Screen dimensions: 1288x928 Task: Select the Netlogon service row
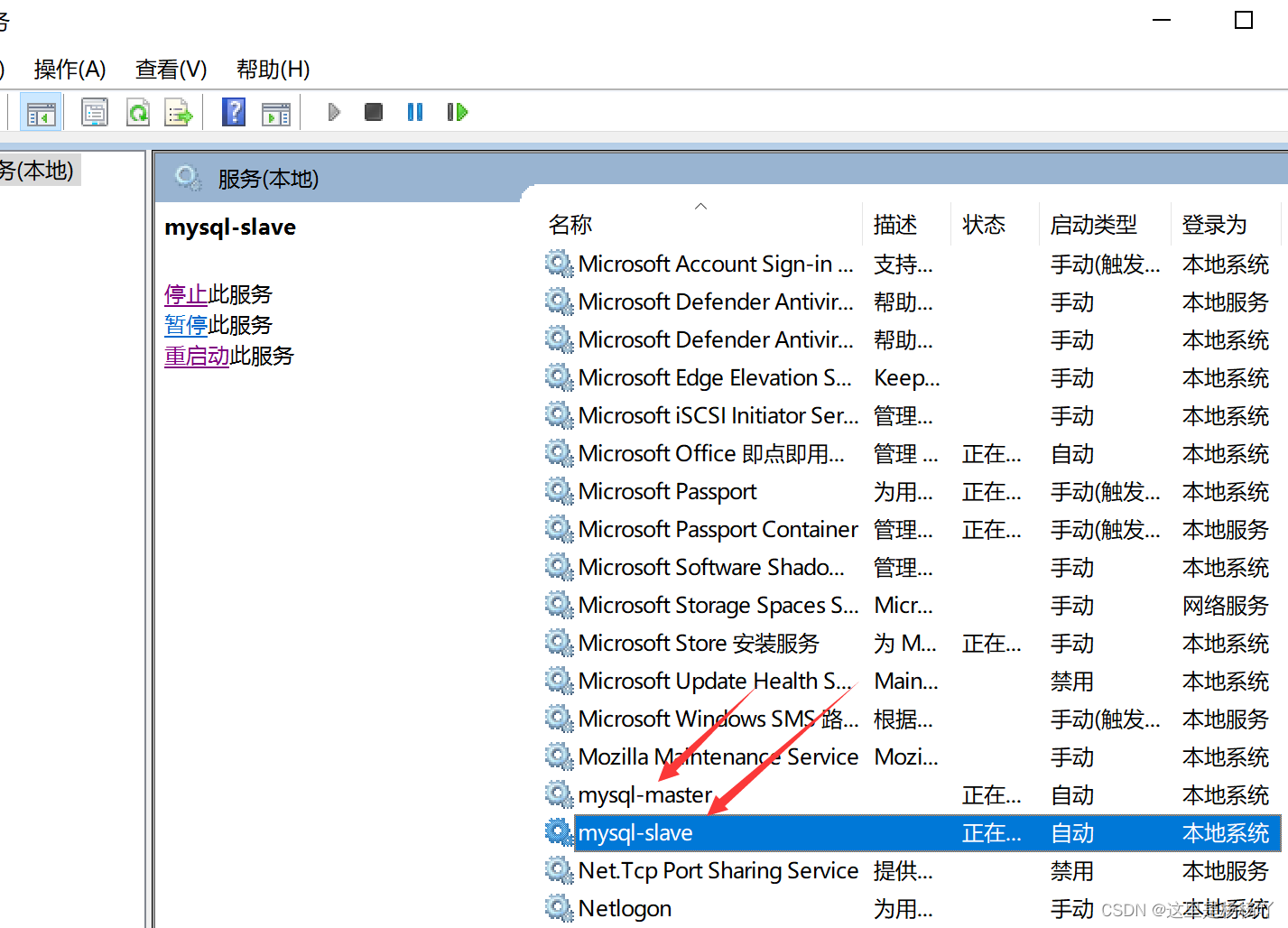tap(912, 908)
